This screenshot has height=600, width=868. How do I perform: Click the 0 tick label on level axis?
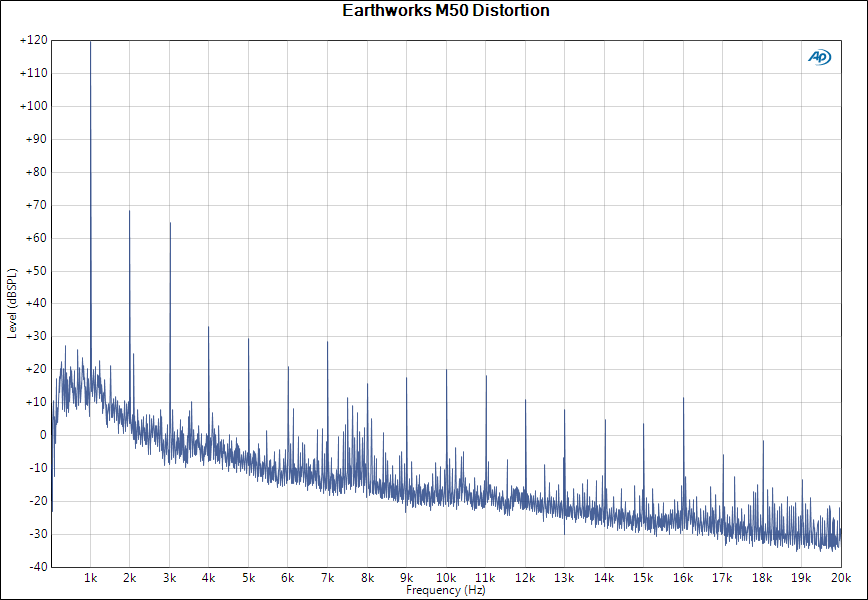click(42, 435)
